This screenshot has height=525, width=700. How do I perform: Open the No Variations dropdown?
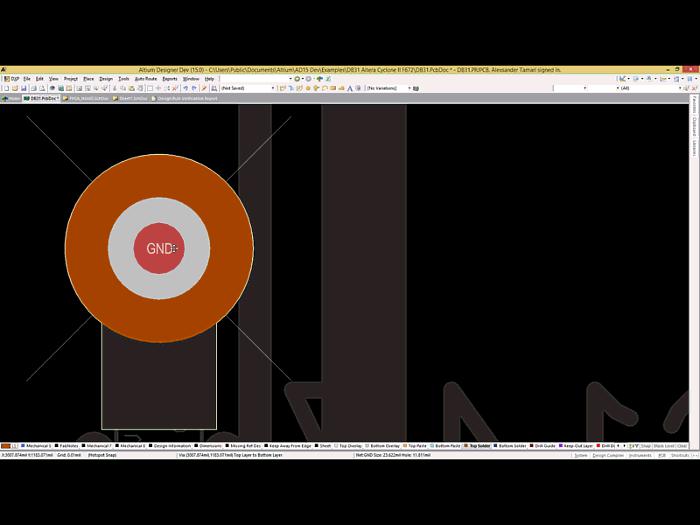[x=388, y=88]
